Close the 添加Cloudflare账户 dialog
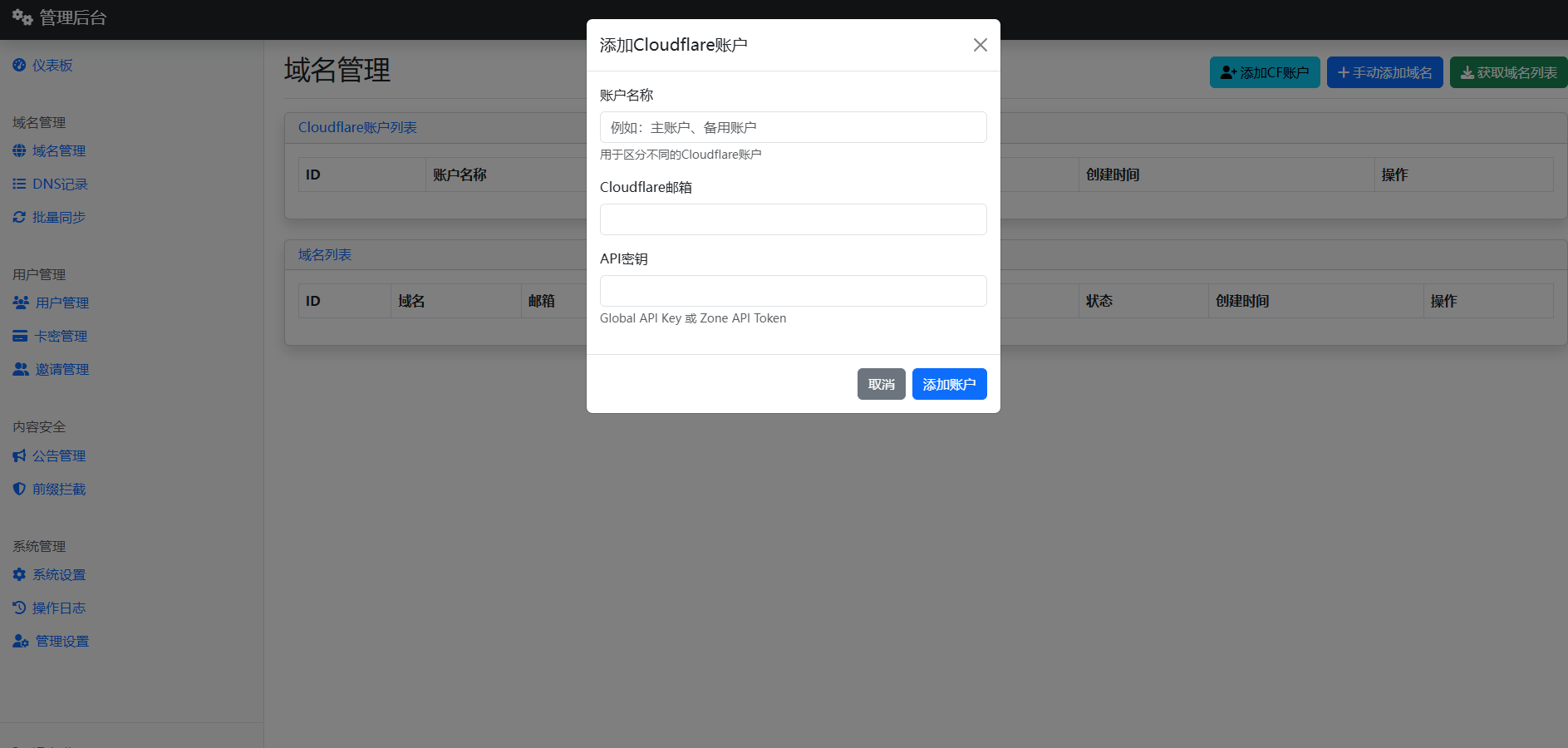 [981, 45]
